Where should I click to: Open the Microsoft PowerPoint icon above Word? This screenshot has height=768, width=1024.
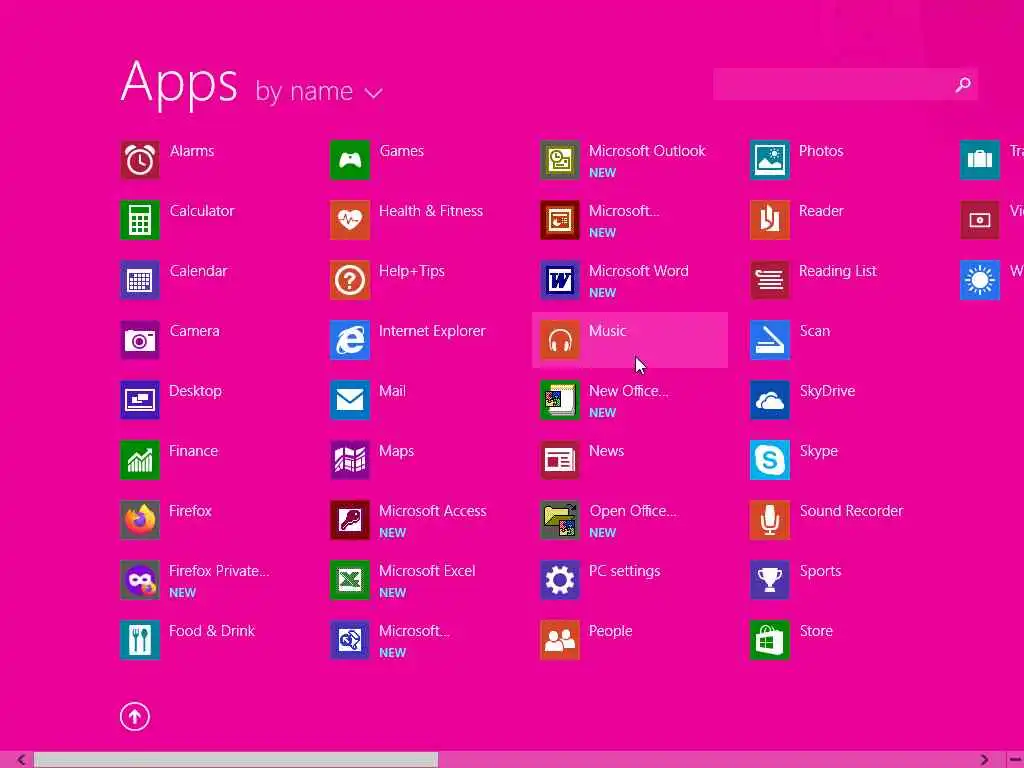[x=560, y=220]
